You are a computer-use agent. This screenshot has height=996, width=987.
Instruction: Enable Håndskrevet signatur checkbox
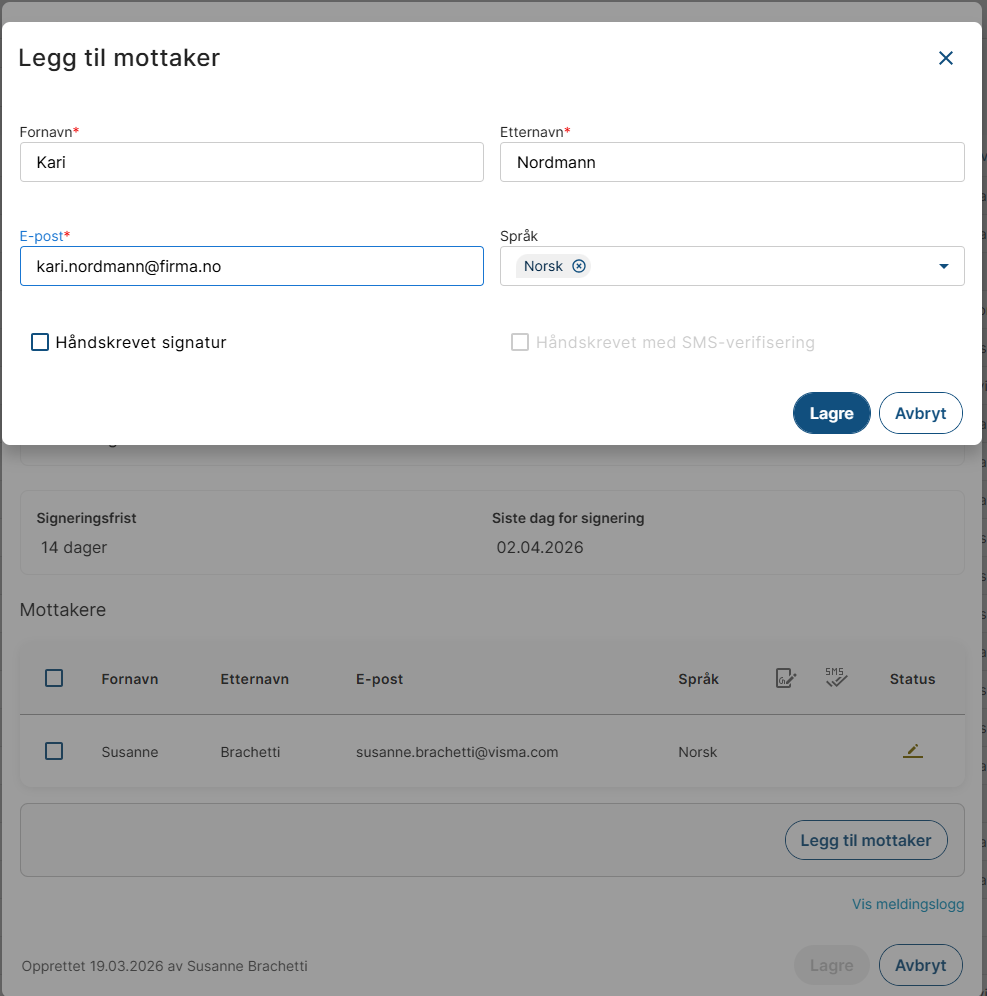(40, 342)
